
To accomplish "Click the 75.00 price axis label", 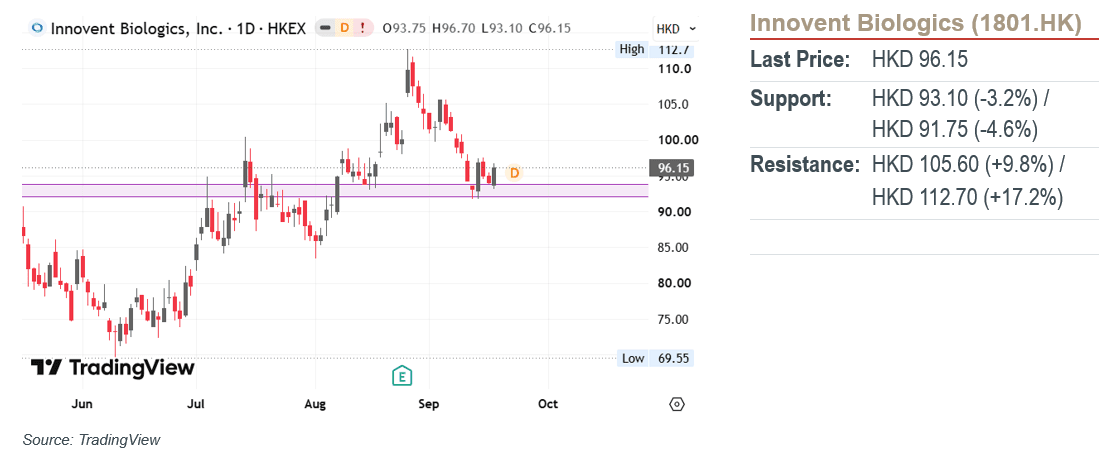I will [x=674, y=319].
